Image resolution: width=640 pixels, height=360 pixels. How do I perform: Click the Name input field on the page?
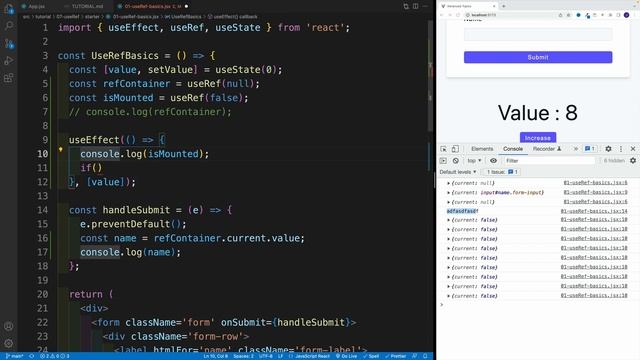[538, 34]
